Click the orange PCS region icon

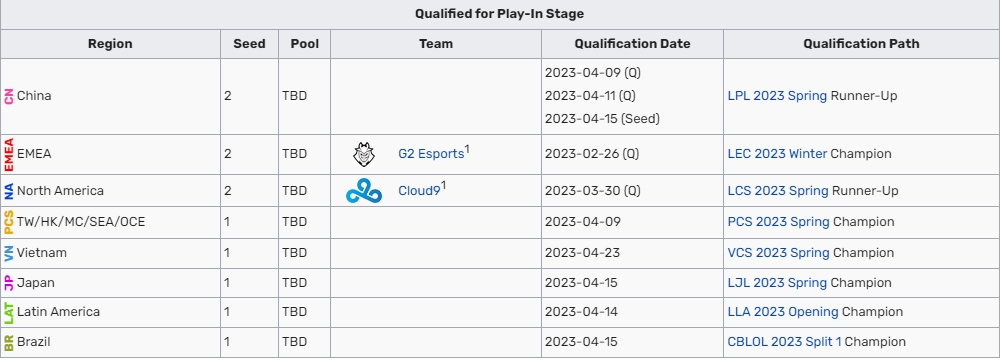tap(8, 222)
